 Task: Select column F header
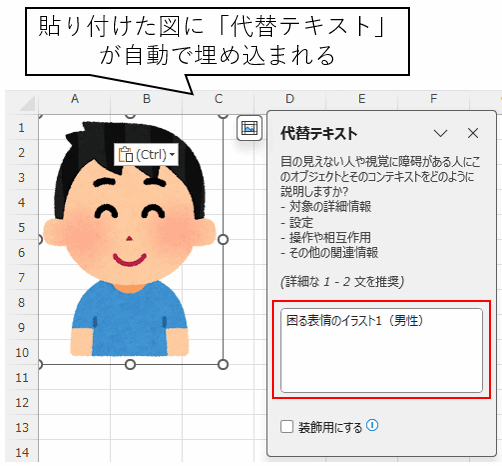[433, 99]
